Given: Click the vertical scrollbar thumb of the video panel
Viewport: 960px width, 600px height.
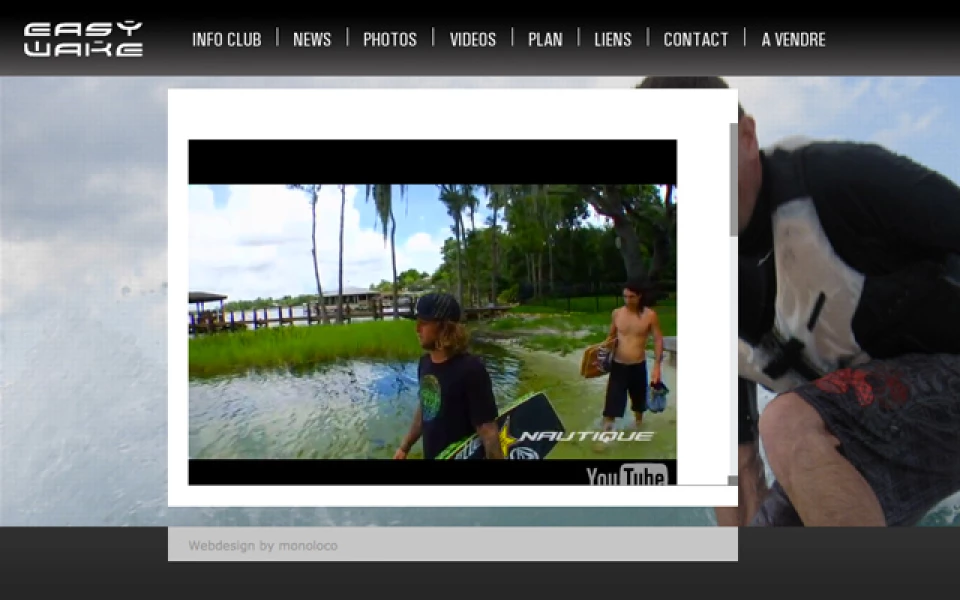Looking at the screenshot, I should (x=733, y=179).
